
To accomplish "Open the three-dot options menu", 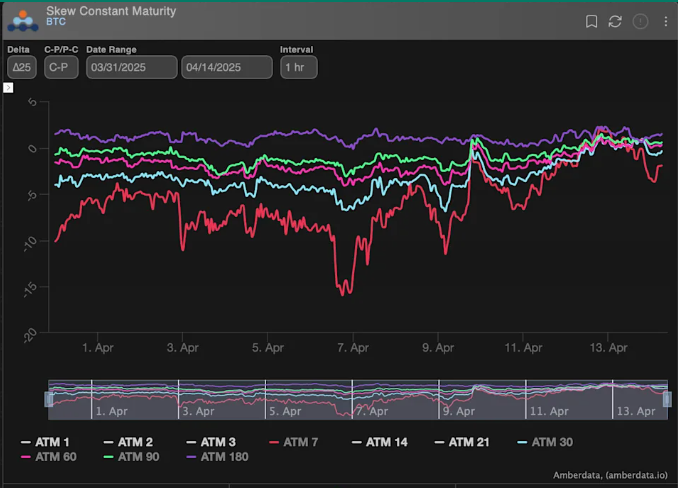I will click(666, 21).
